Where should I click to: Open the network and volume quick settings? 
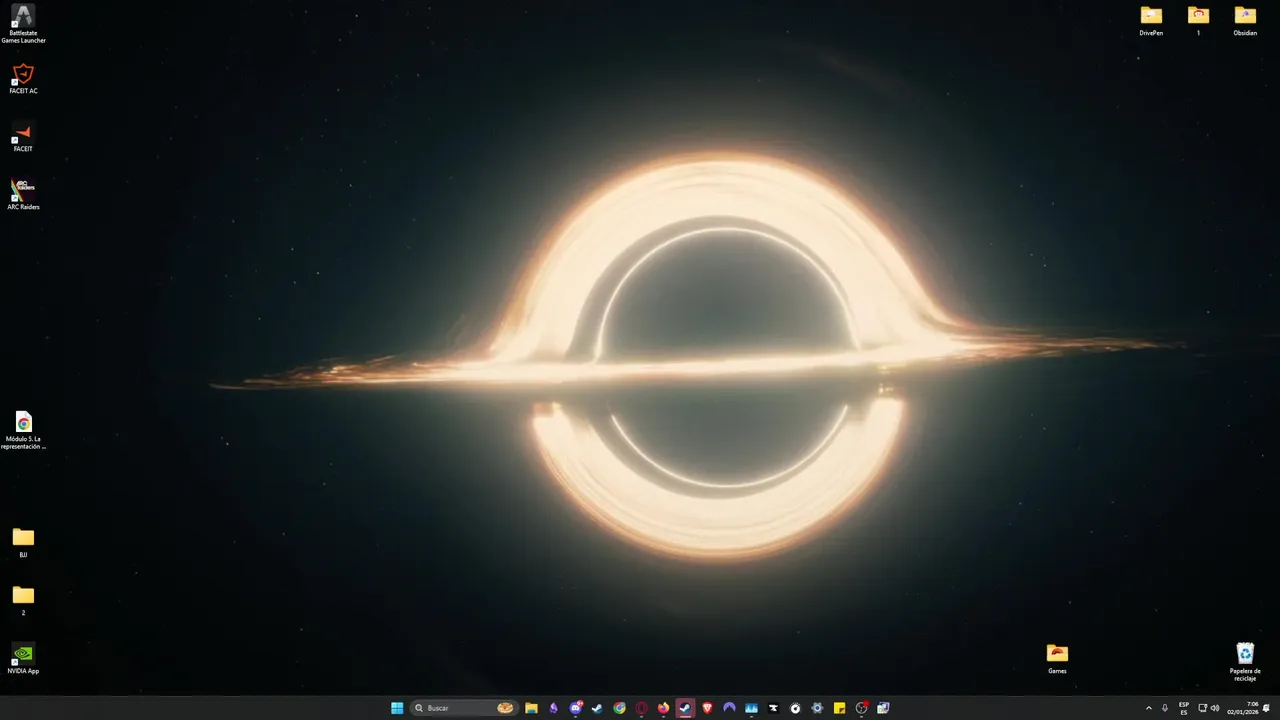coord(1209,708)
